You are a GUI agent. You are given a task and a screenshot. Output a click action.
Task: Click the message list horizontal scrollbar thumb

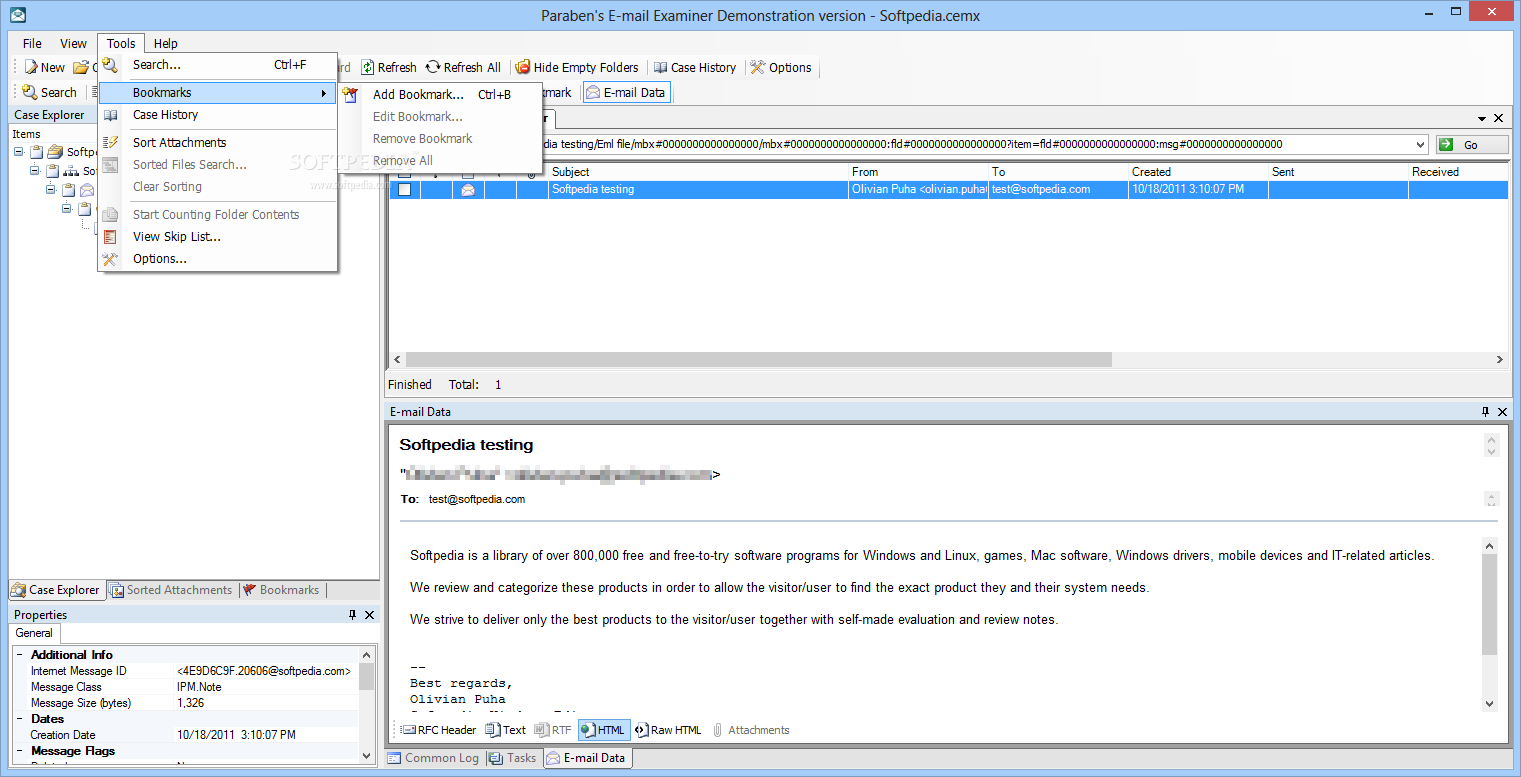point(758,359)
